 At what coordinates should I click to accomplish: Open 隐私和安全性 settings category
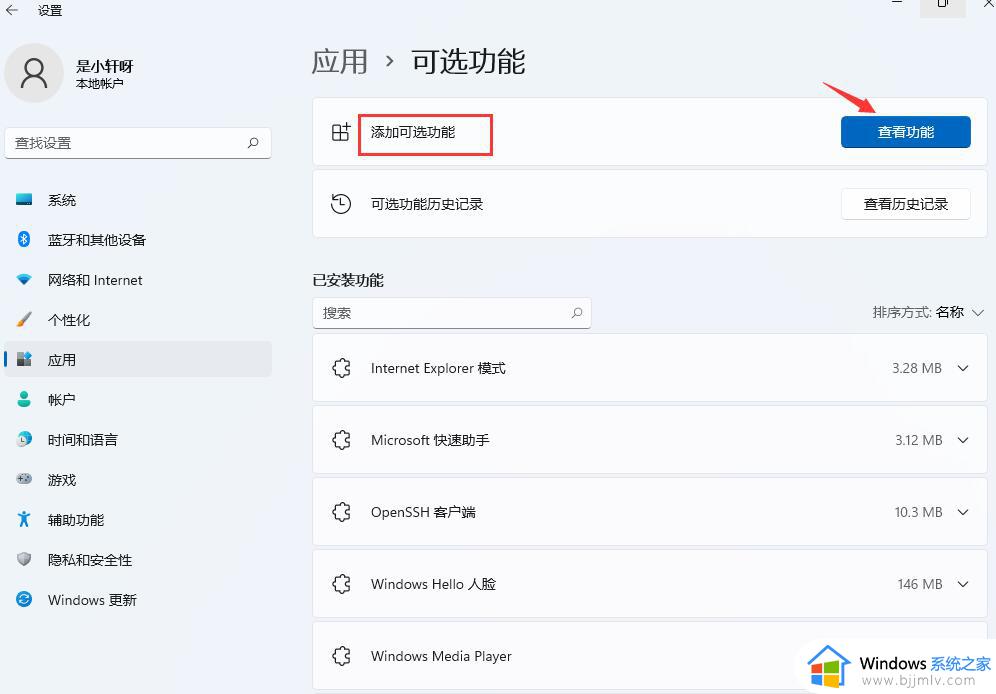(x=138, y=559)
